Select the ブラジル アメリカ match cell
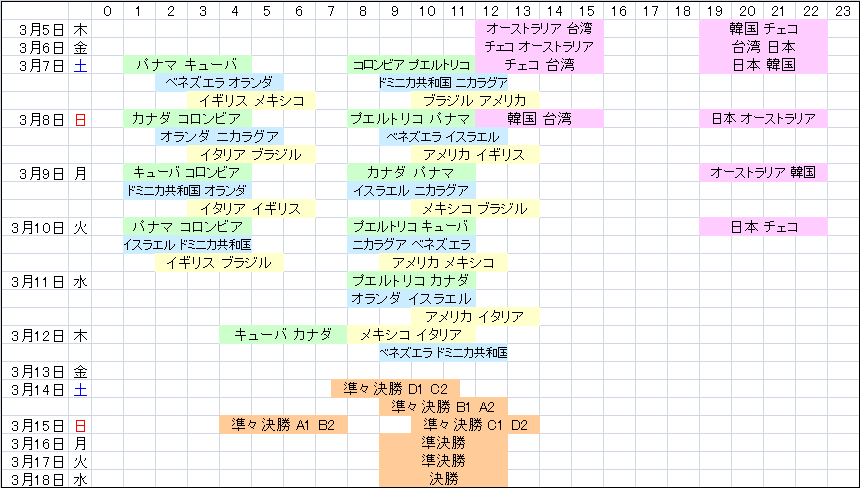 coord(475,101)
